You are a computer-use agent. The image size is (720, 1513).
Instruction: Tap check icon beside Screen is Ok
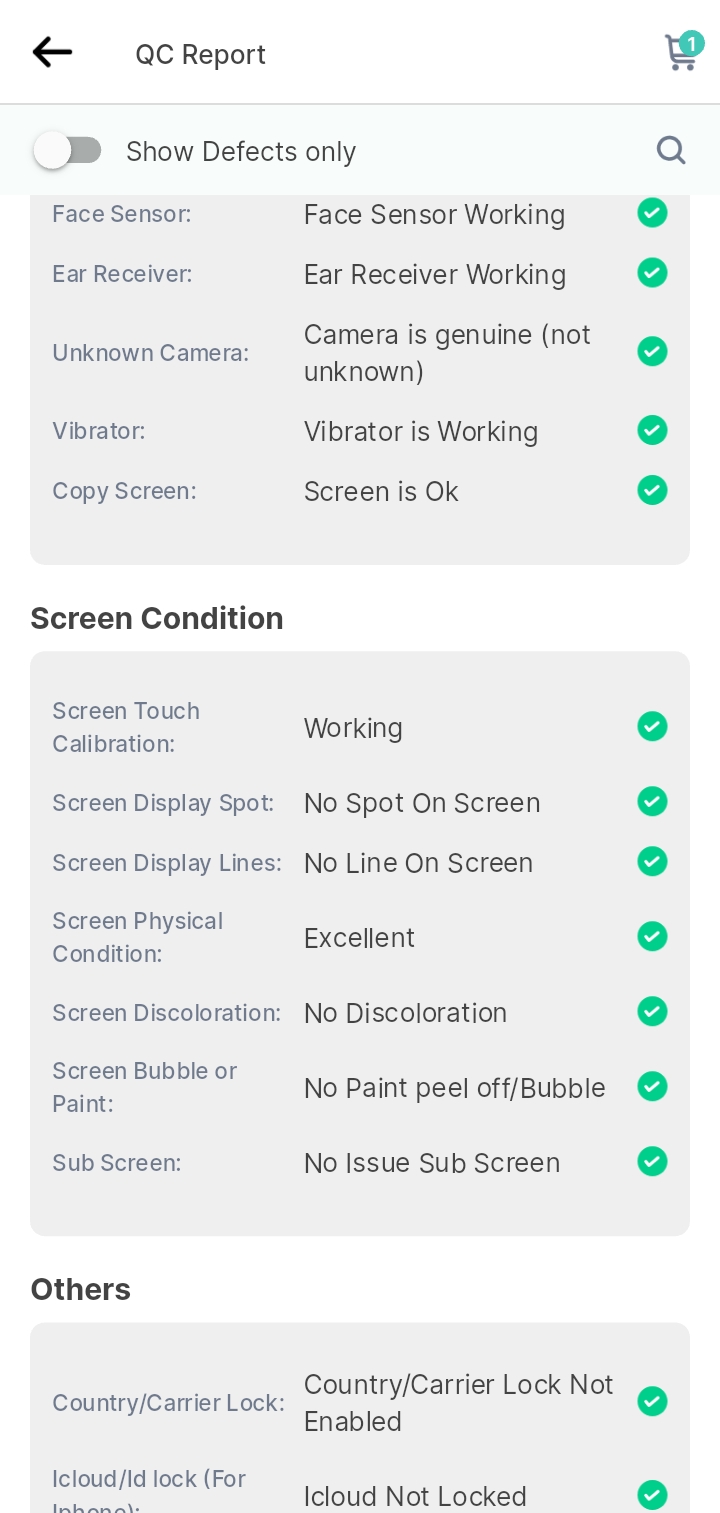point(652,490)
